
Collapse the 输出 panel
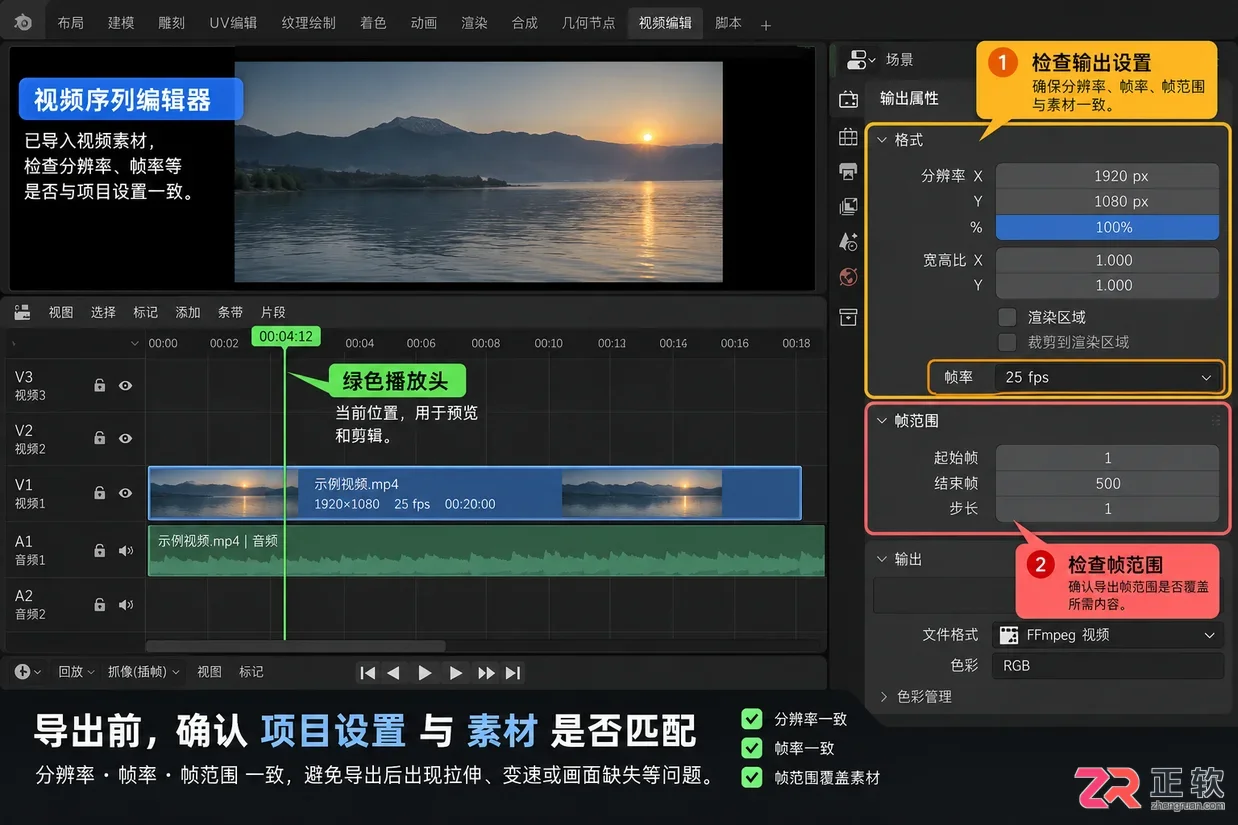point(882,559)
